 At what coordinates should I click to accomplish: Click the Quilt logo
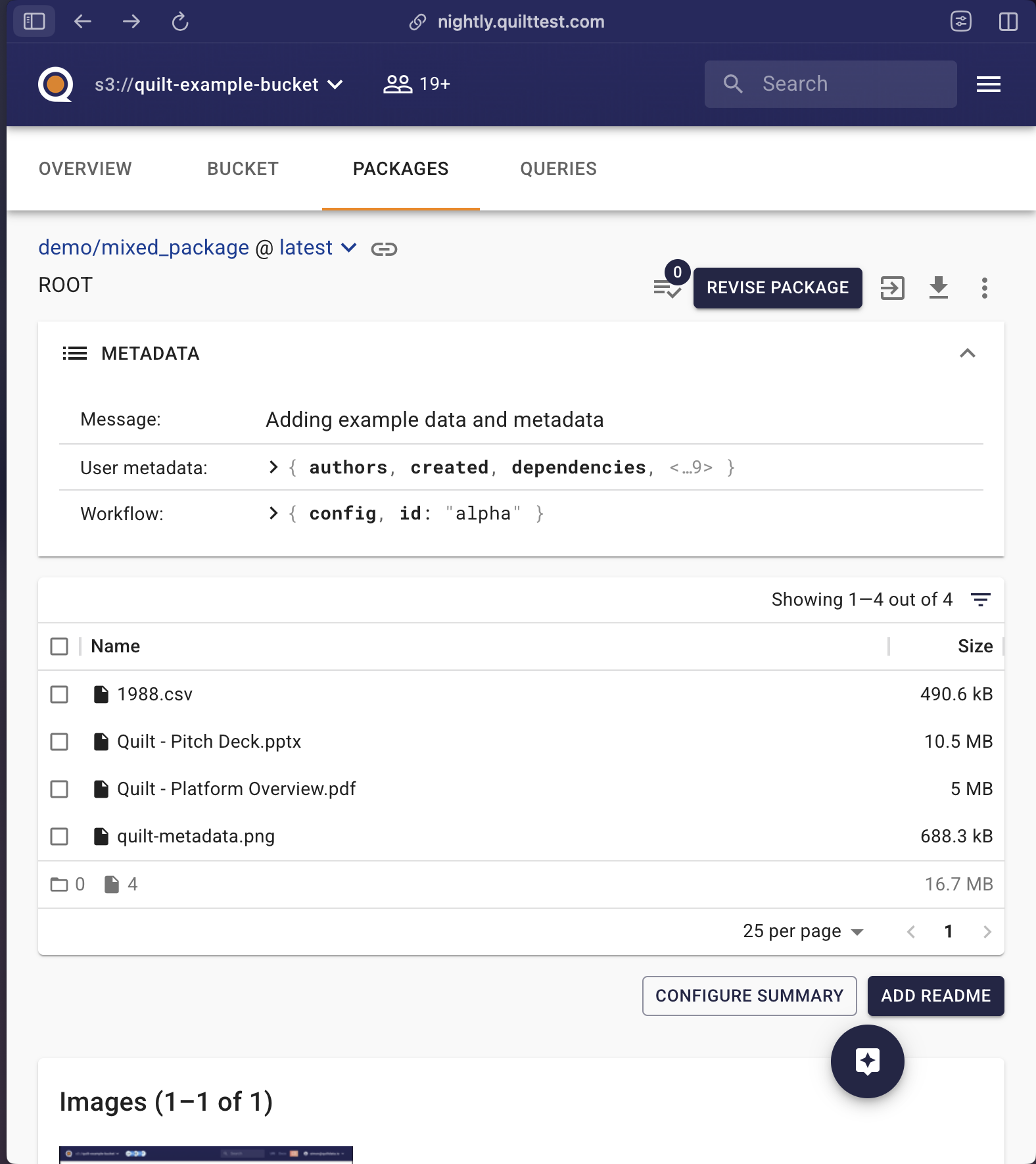point(55,84)
